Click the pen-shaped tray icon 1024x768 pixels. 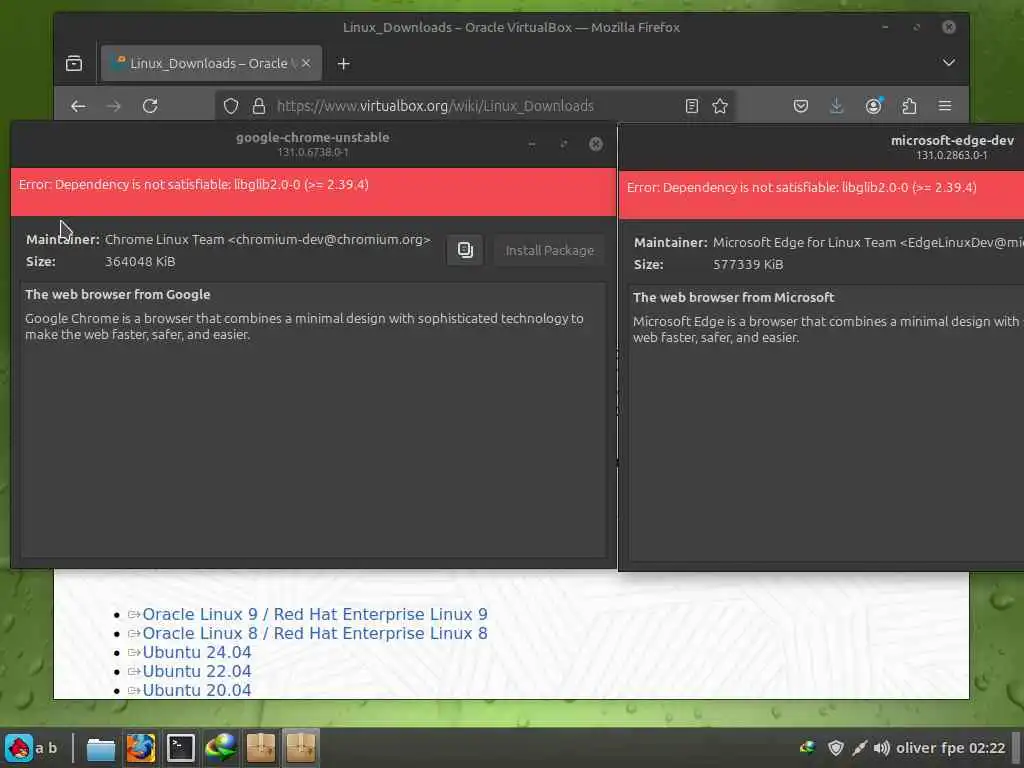(x=859, y=748)
